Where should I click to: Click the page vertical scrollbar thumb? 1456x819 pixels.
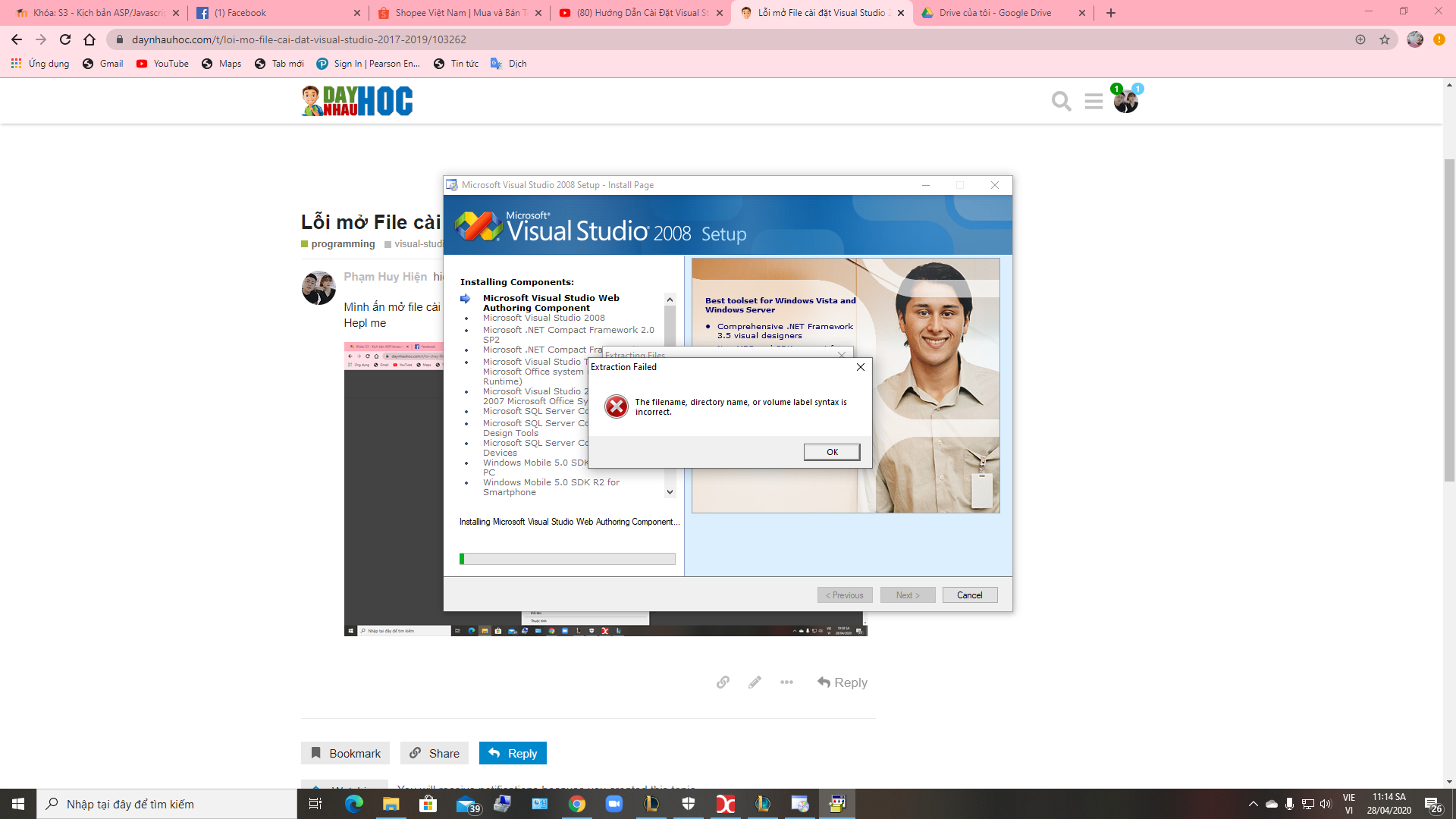[1449, 320]
